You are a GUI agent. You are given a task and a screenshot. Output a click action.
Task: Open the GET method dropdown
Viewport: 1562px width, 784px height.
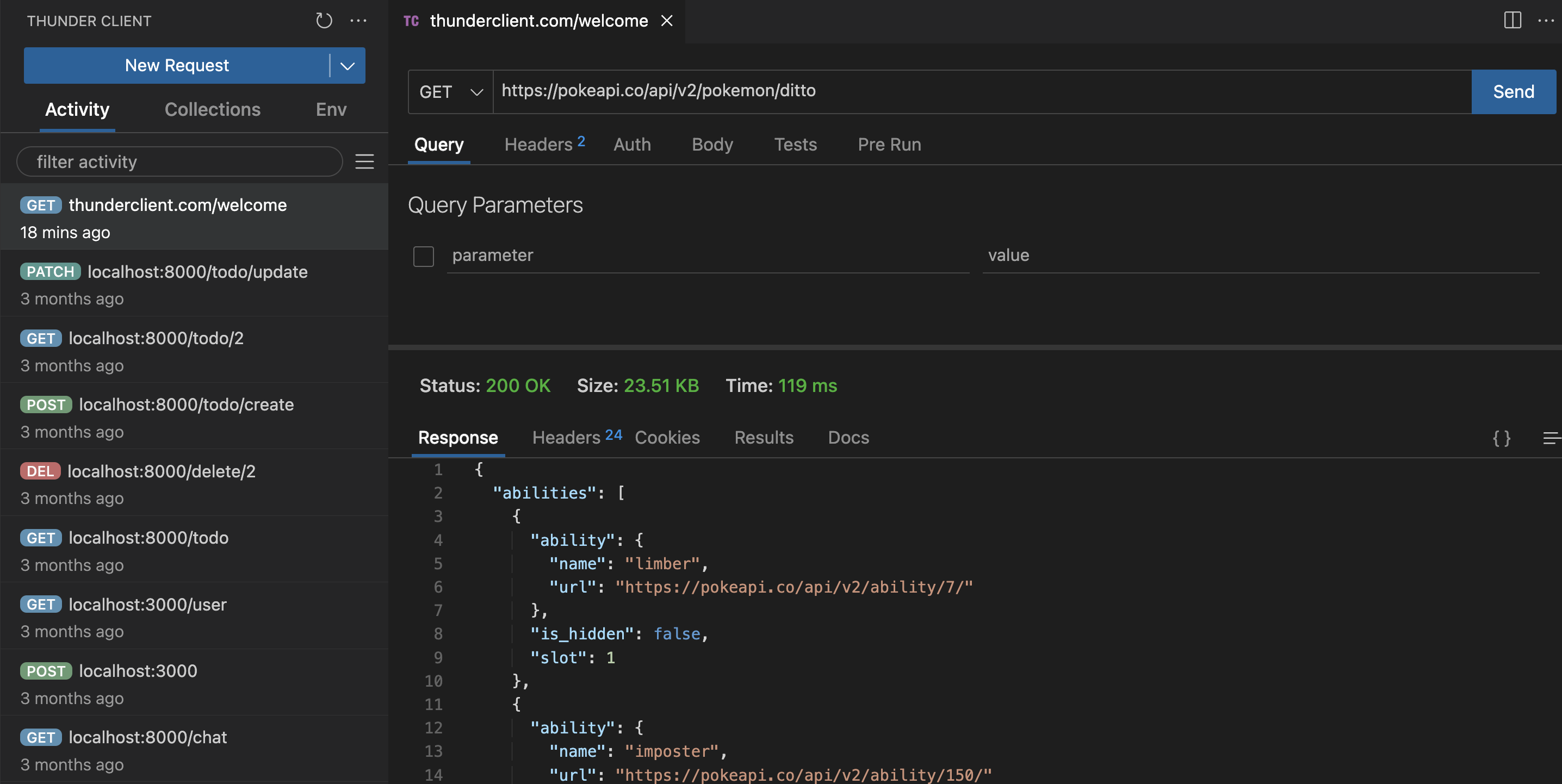[x=450, y=92]
